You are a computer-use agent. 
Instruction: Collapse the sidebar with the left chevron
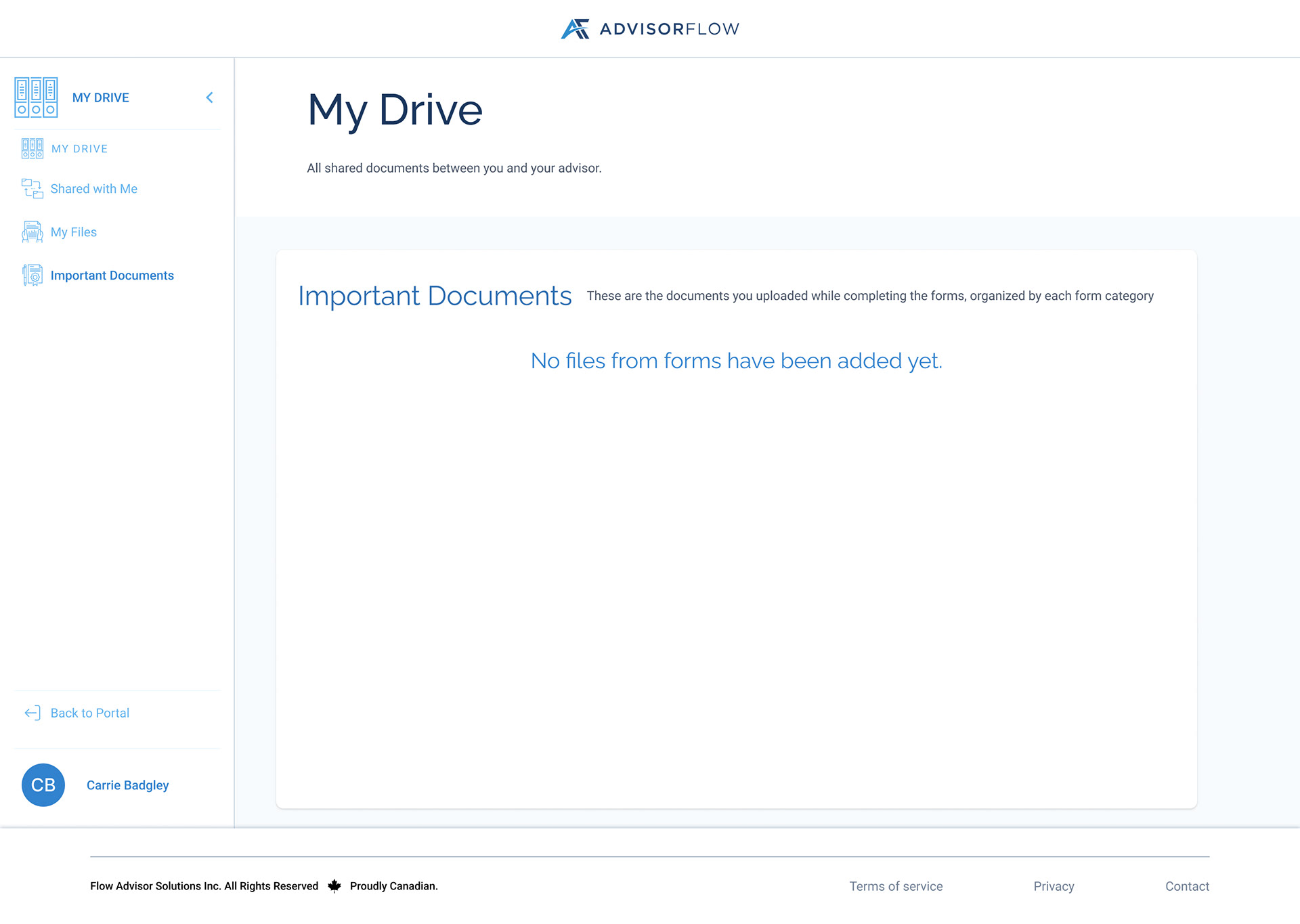pyautogui.click(x=209, y=97)
